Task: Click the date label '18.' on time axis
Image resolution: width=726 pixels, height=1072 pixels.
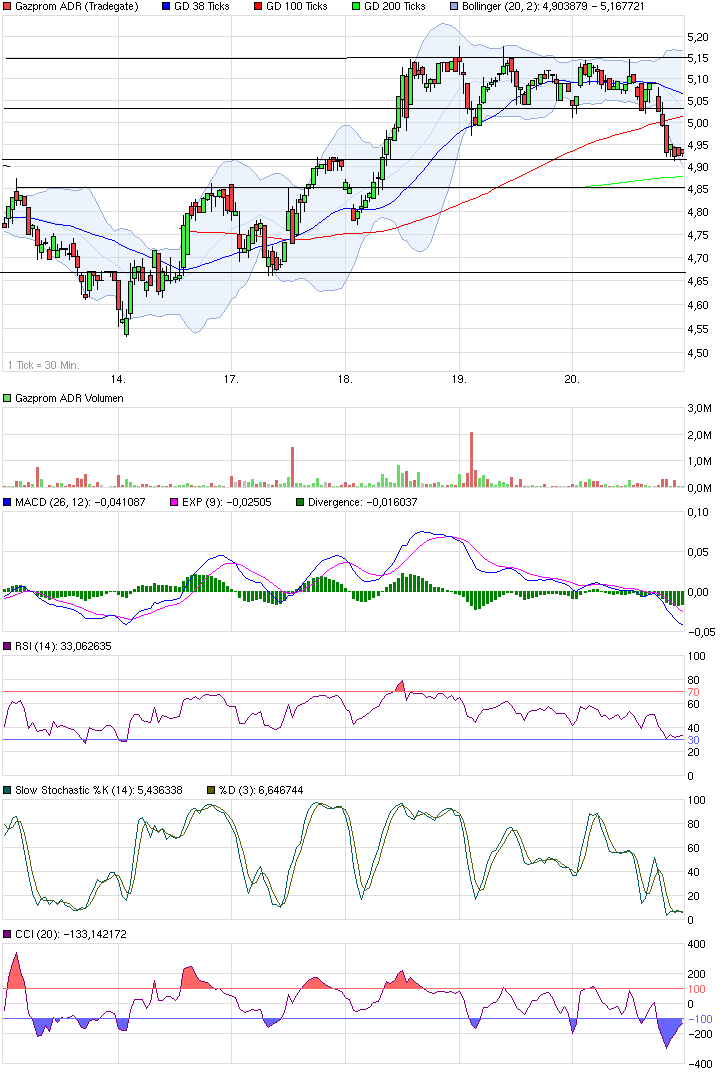Action: click(345, 379)
